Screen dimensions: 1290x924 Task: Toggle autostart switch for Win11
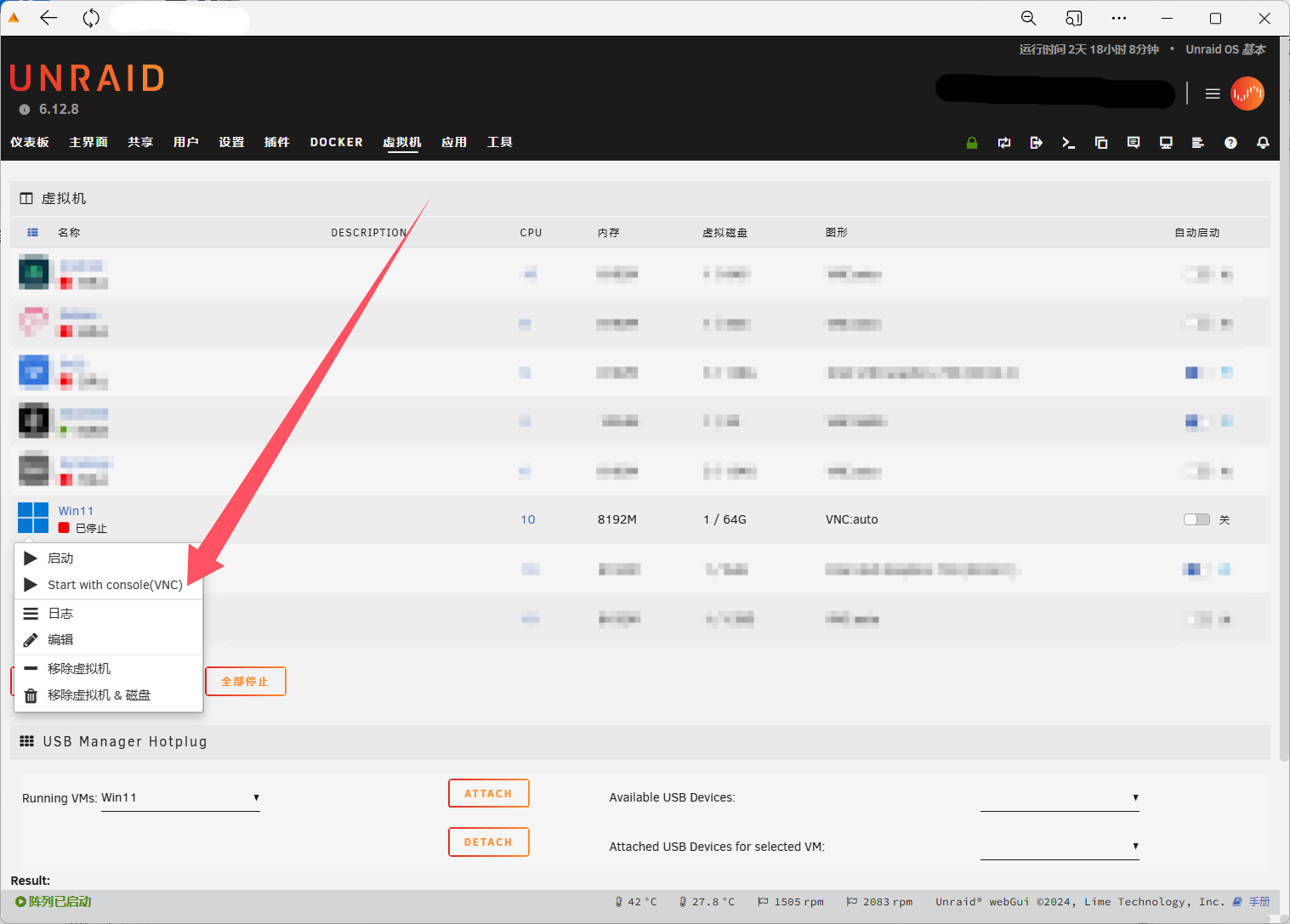click(x=1196, y=519)
